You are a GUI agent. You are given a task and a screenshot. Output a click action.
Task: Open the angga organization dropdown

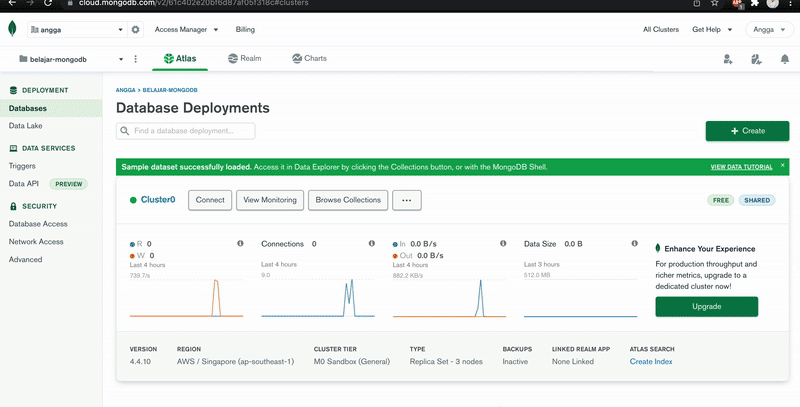pyautogui.click(x=78, y=30)
